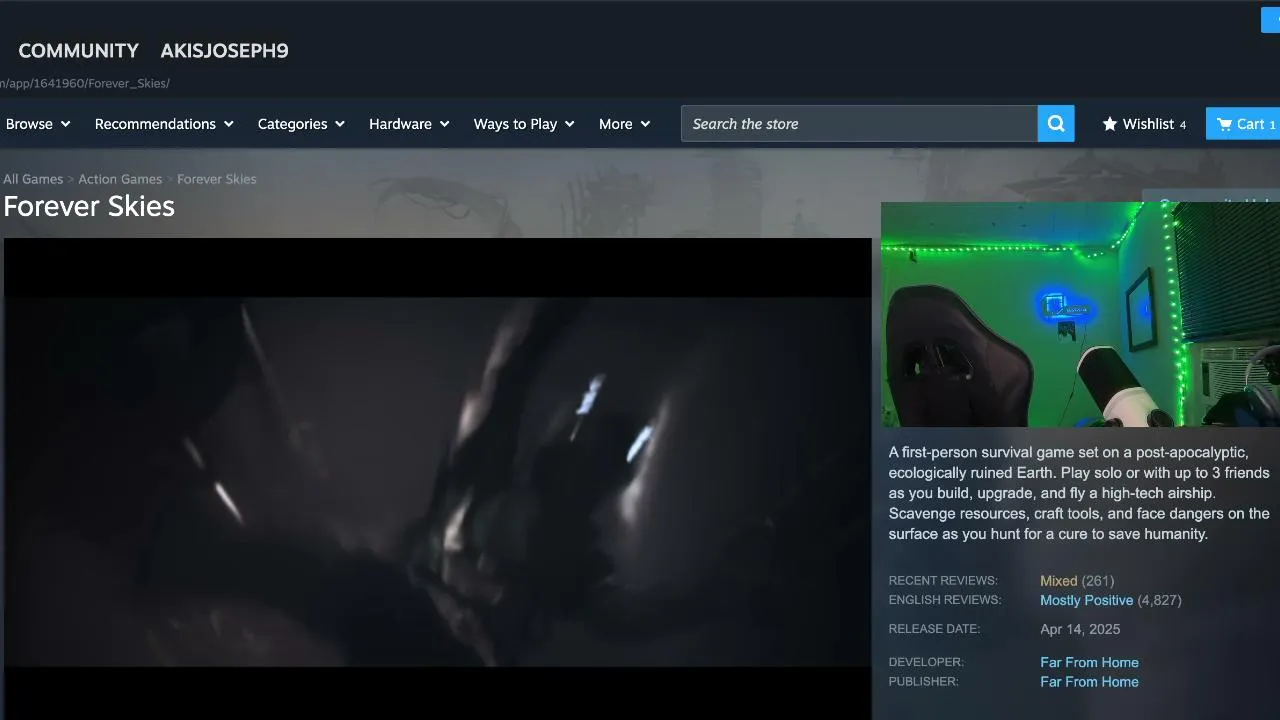Go to All Games breadcrumb
The width and height of the screenshot is (1280, 720).
coord(33,179)
